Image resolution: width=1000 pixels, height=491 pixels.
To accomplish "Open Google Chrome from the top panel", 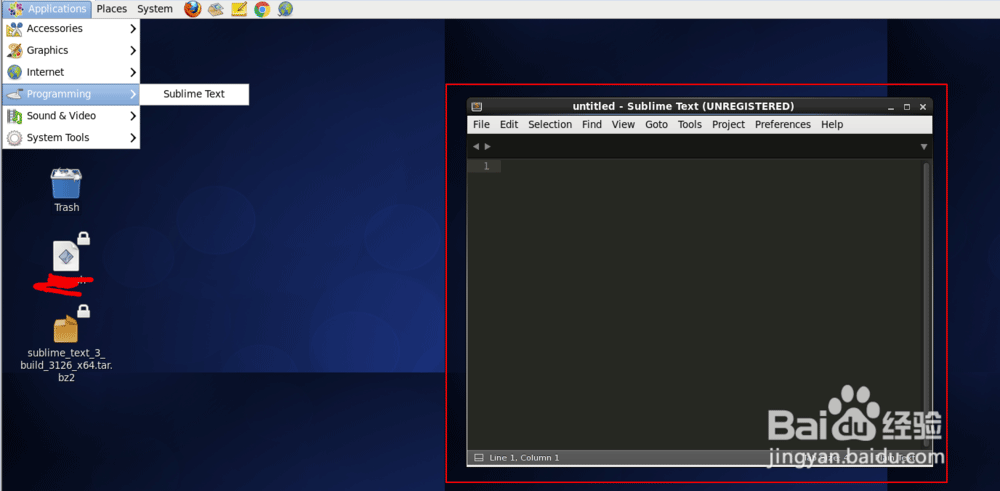I will click(x=261, y=9).
